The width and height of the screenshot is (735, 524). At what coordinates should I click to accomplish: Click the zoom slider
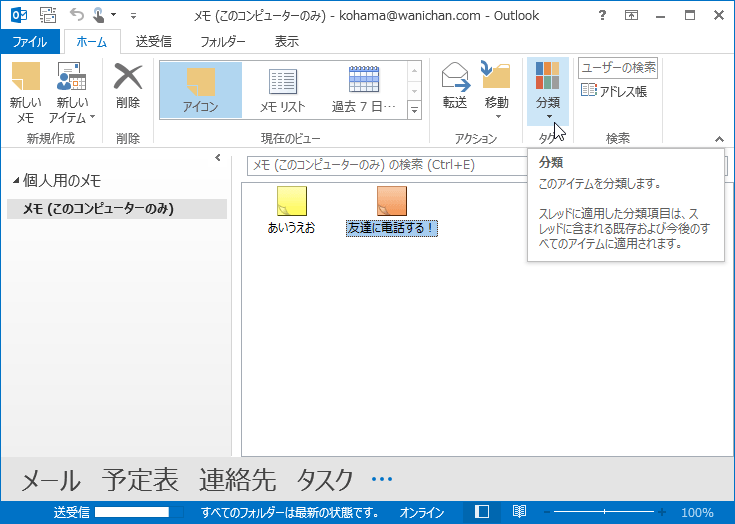[x=604, y=512]
